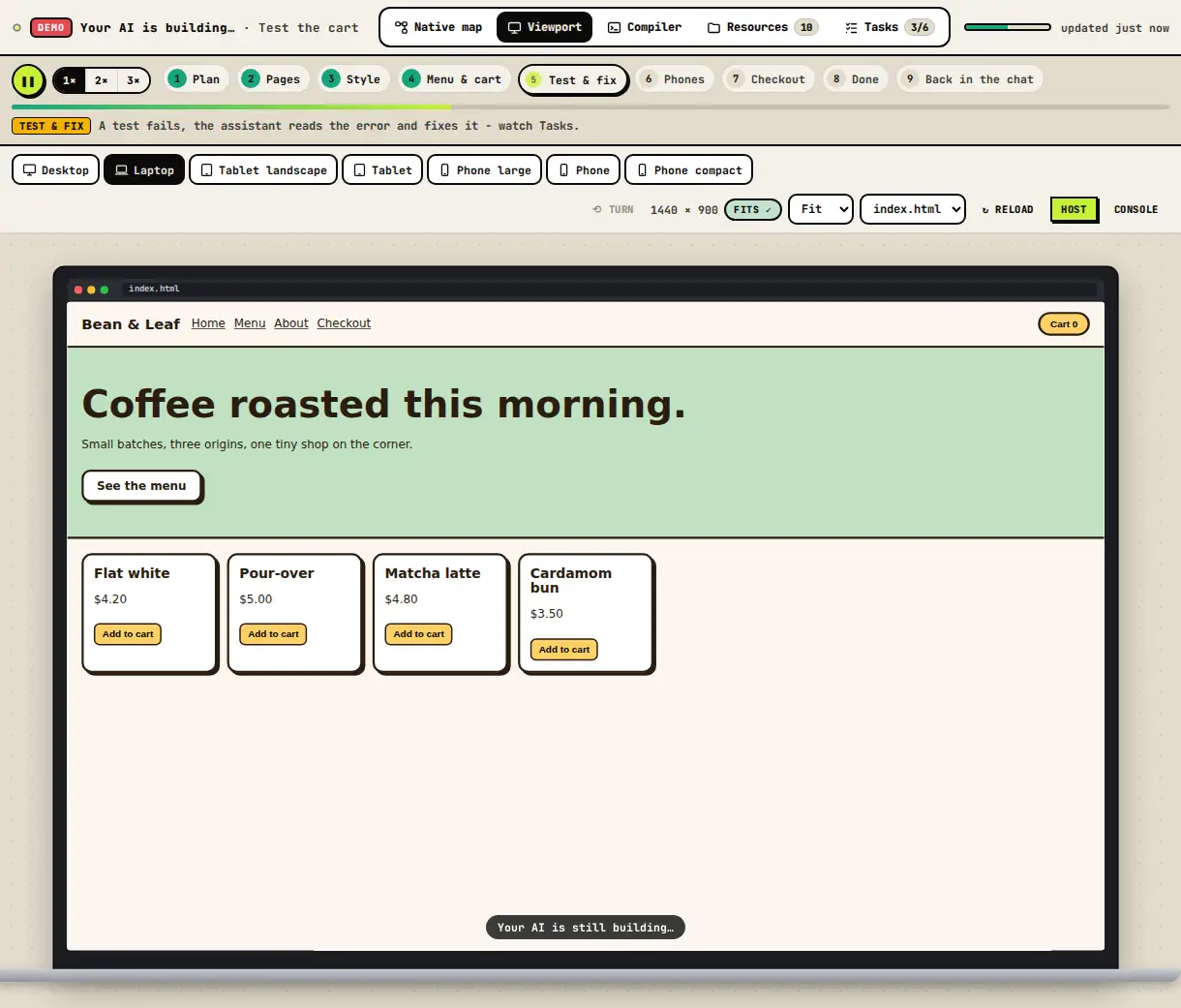
Task: Click the Pour-over card title
Action: tap(277, 573)
